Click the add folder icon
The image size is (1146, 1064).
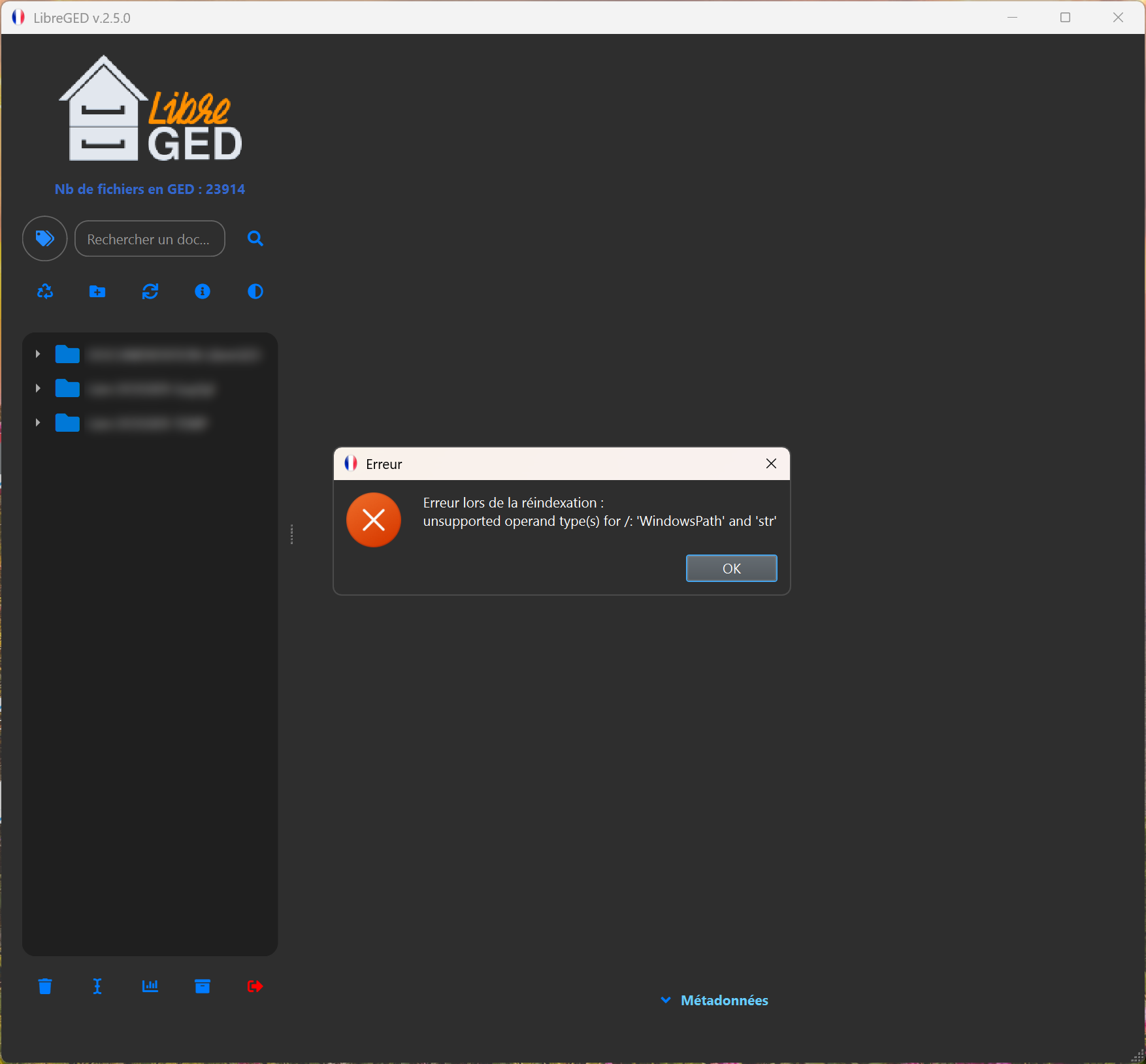click(x=97, y=291)
